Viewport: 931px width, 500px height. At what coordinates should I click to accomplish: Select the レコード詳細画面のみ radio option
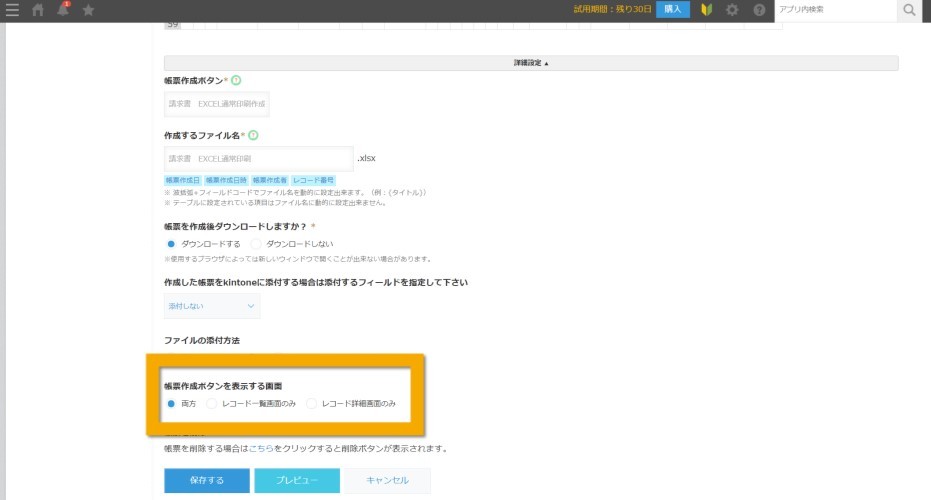pos(312,404)
